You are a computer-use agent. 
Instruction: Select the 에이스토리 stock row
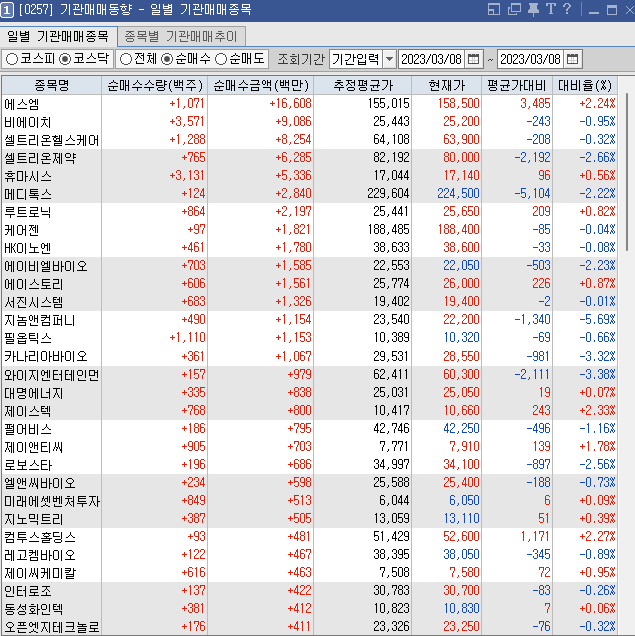point(310,284)
